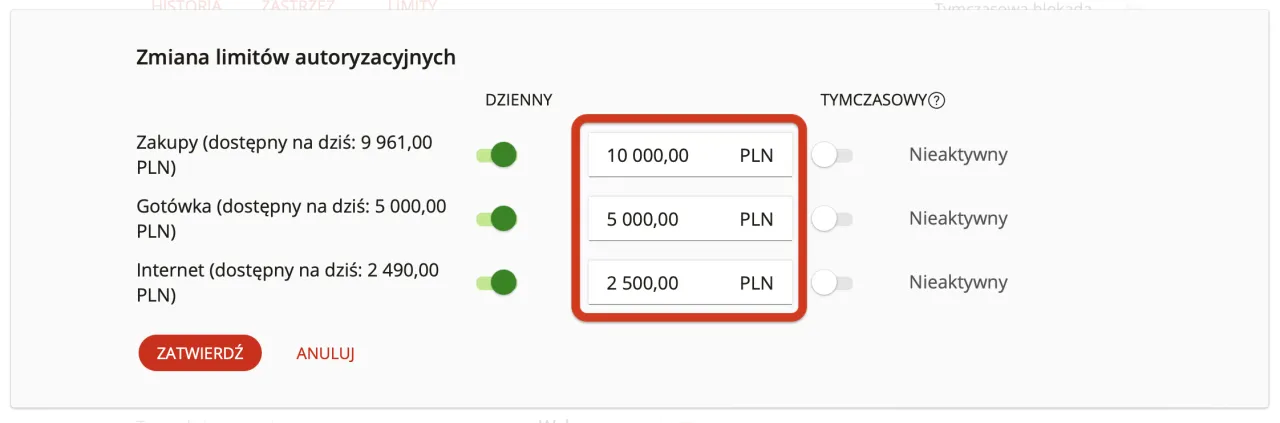Click the help icon next to TYMCZASOWY
1280x423 pixels.
click(937, 100)
